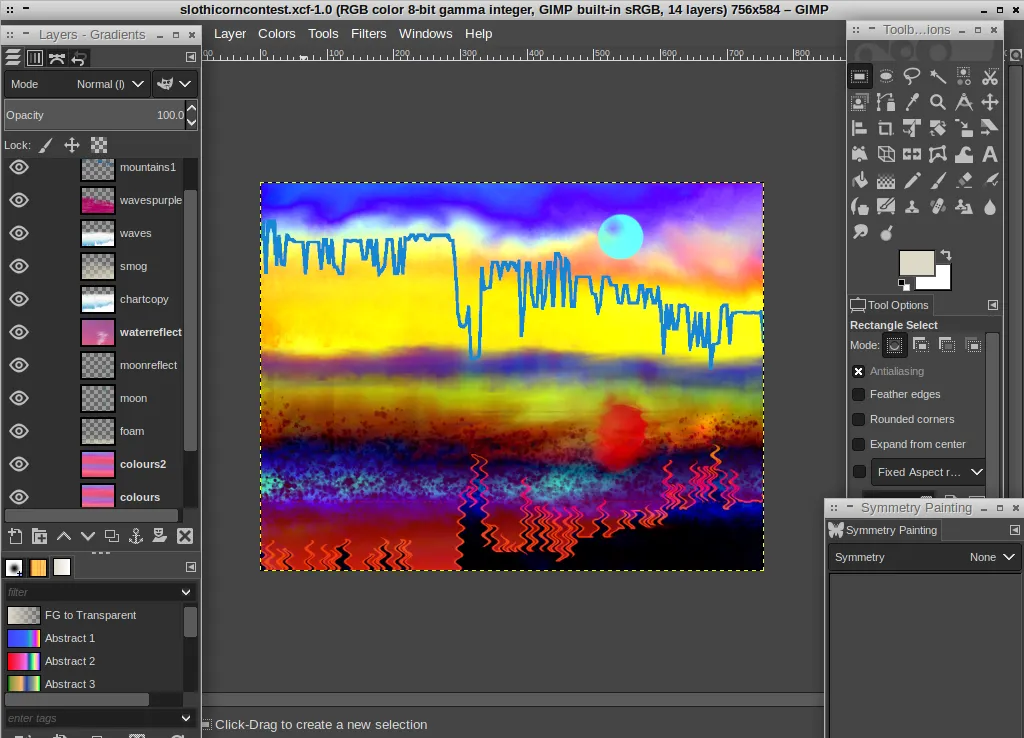Toggle visibility of colours2 layer

pyautogui.click(x=19, y=464)
